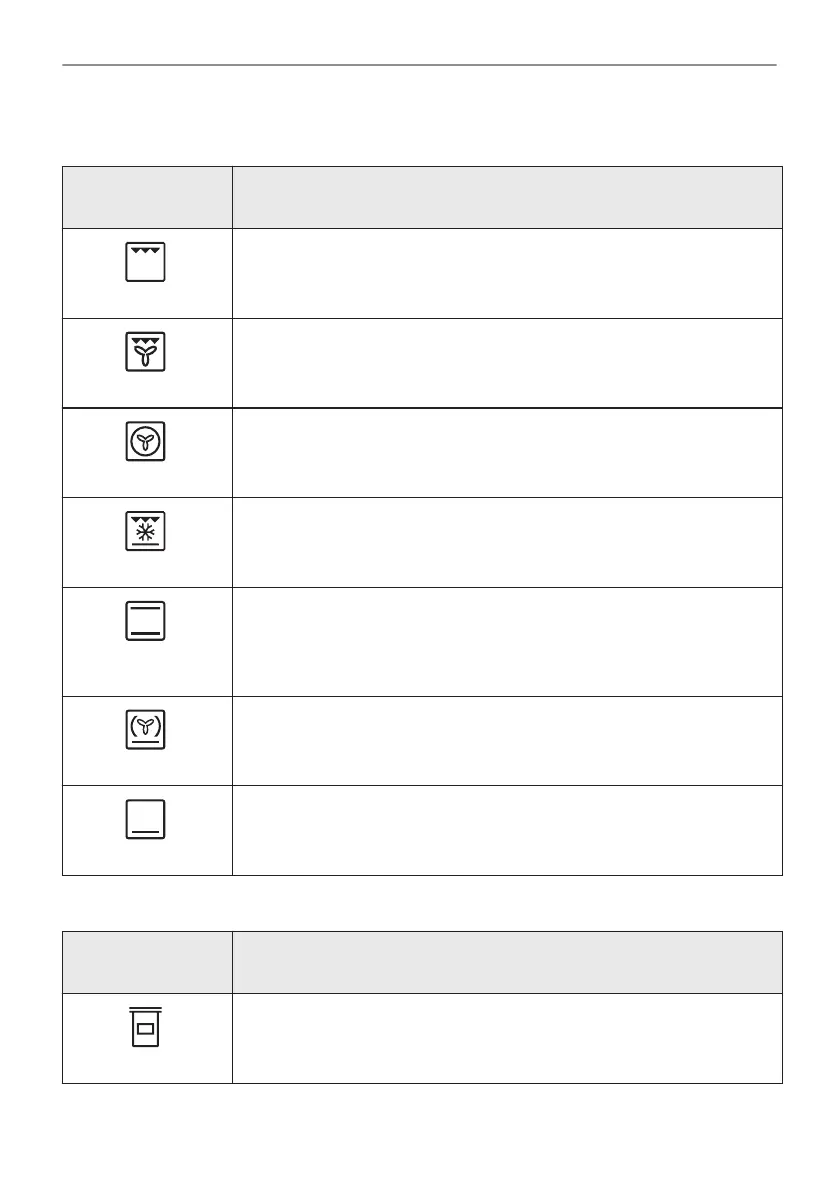
Task: Click the empty description cell beside the grill icon
Action: 507,273
